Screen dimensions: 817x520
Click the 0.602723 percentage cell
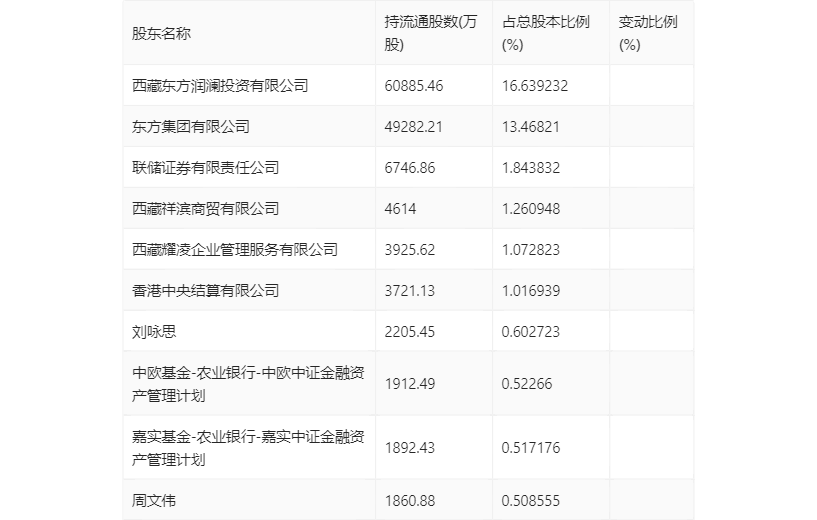click(x=530, y=332)
